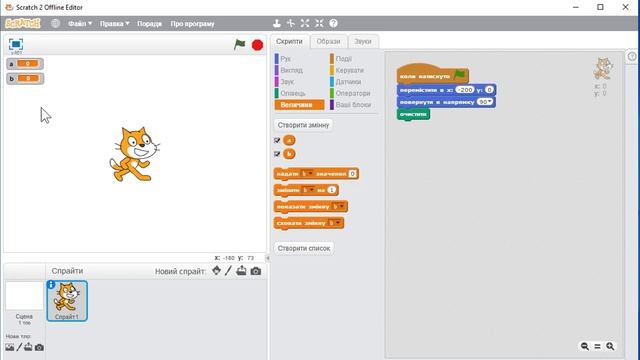This screenshot has height=360, width=640.
Task: Paint a new sprite
Action: pyautogui.click(x=228, y=271)
